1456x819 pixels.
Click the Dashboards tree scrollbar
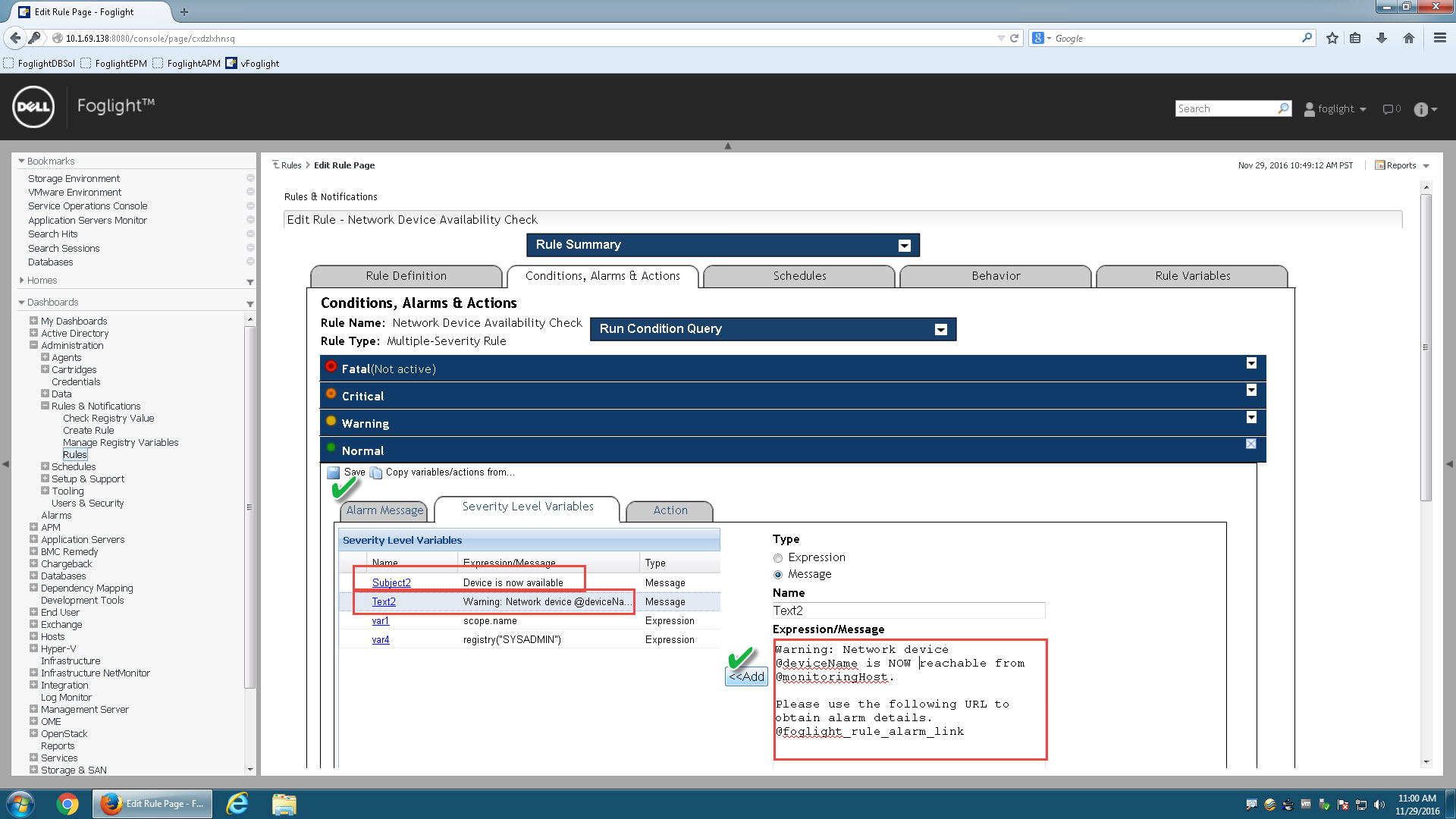pos(249,507)
